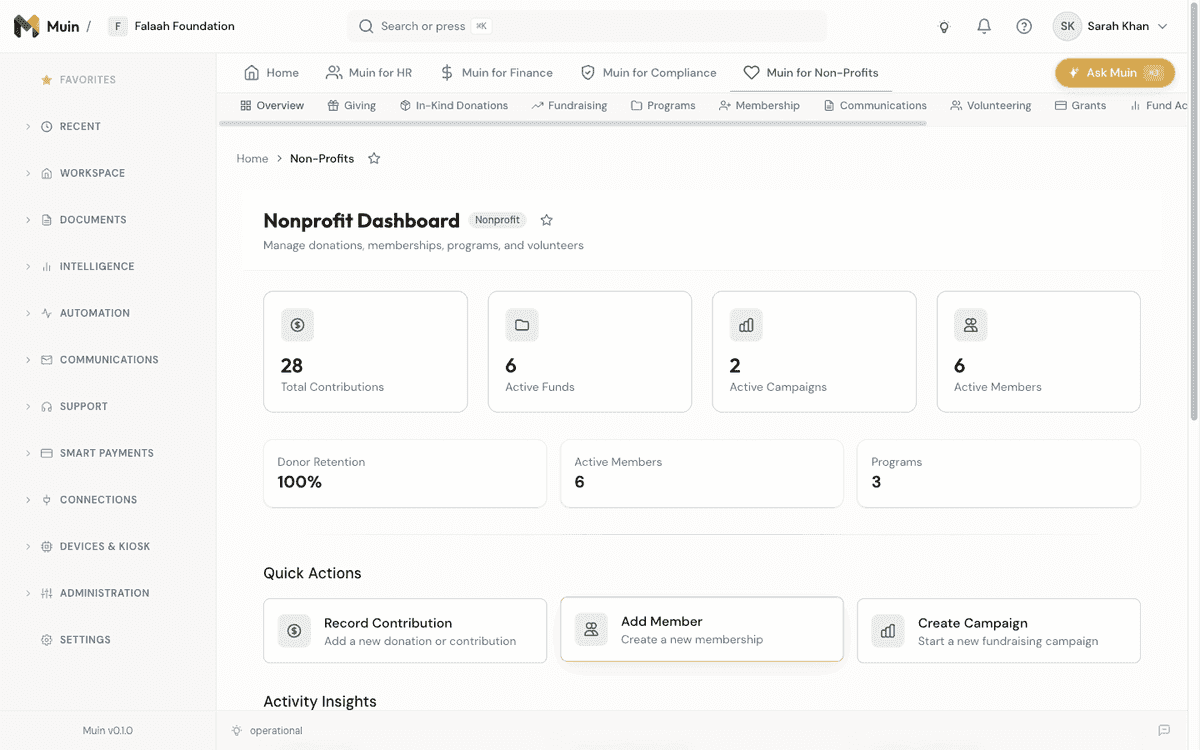Click the Active Funds folder icon
Image resolution: width=1200 pixels, height=750 pixels.
click(522, 325)
